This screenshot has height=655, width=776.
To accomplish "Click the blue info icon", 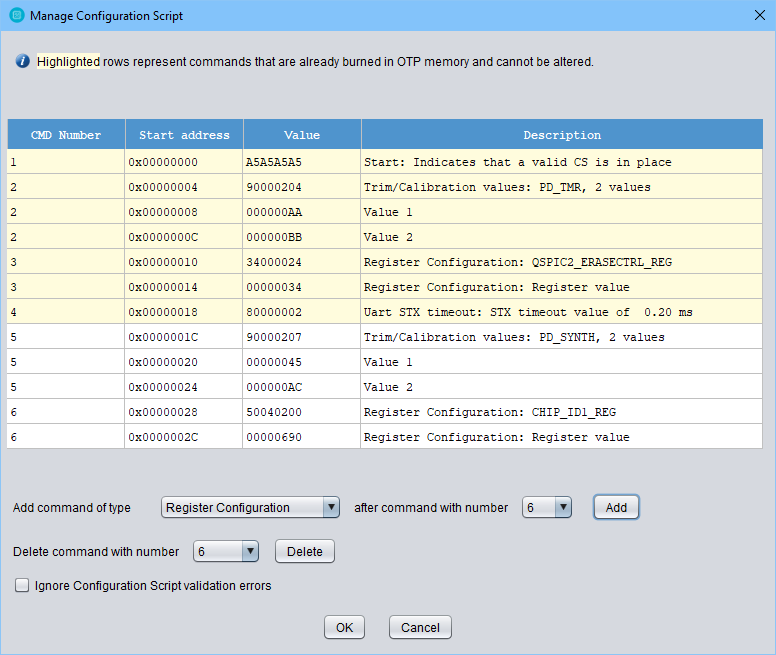I will pyautogui.click(x=22, y=61).
